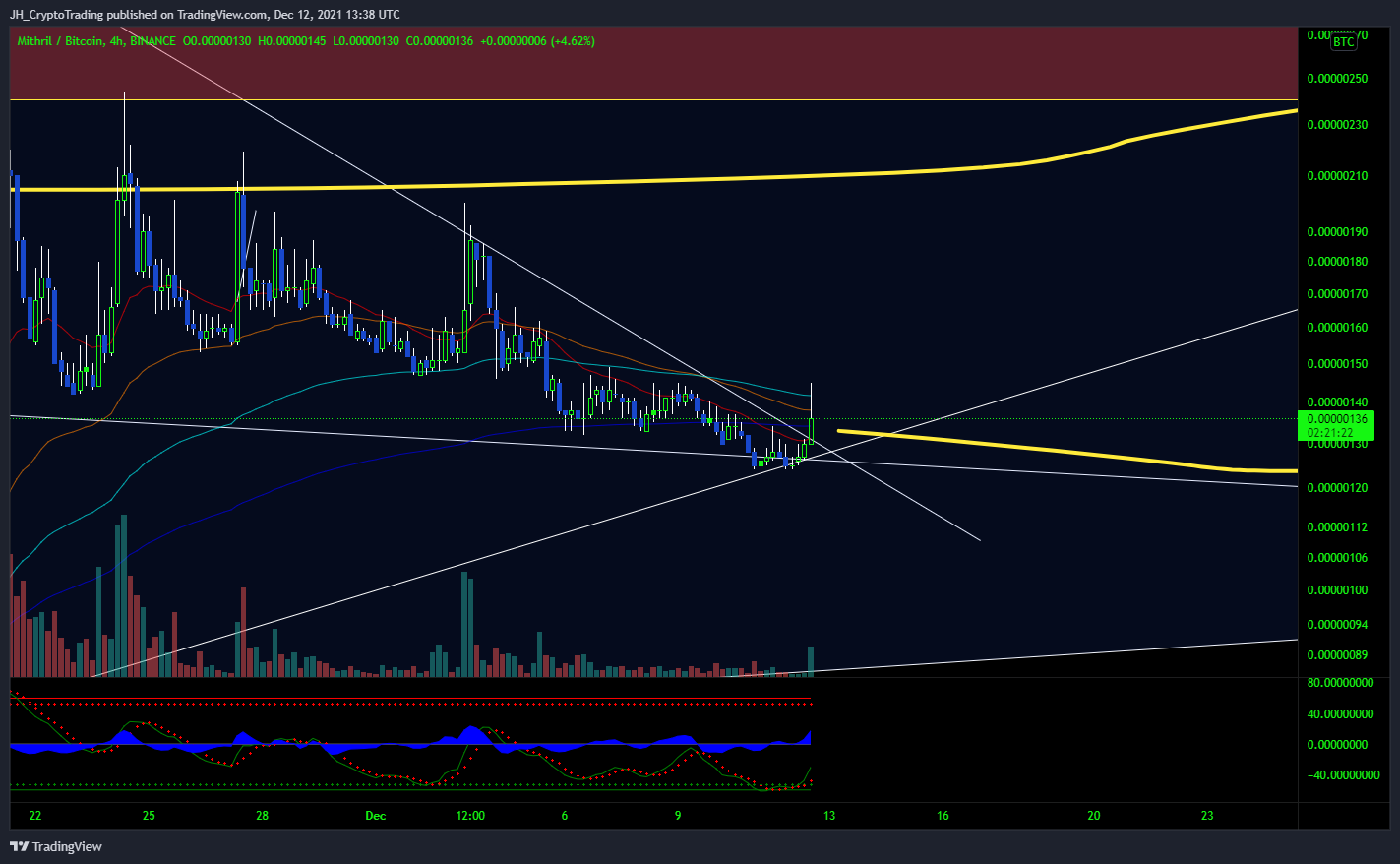The height and width of the screenshot is (864, 1400).
Task: Click price axis label 0.00000106
Action: 1337,558
